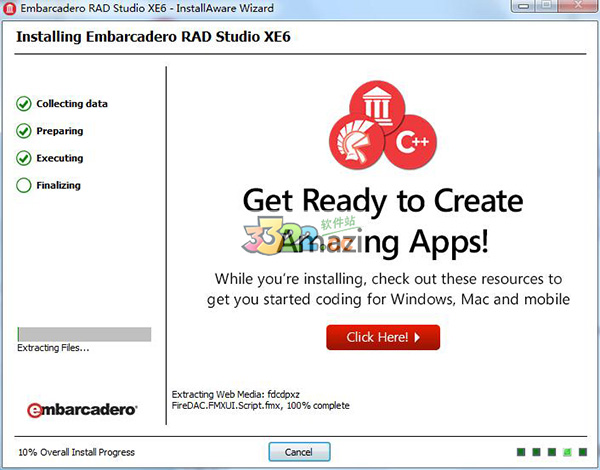Minimize the InstallAware Wizard window
The image size is (600, 470).
[x=523, y=6]
